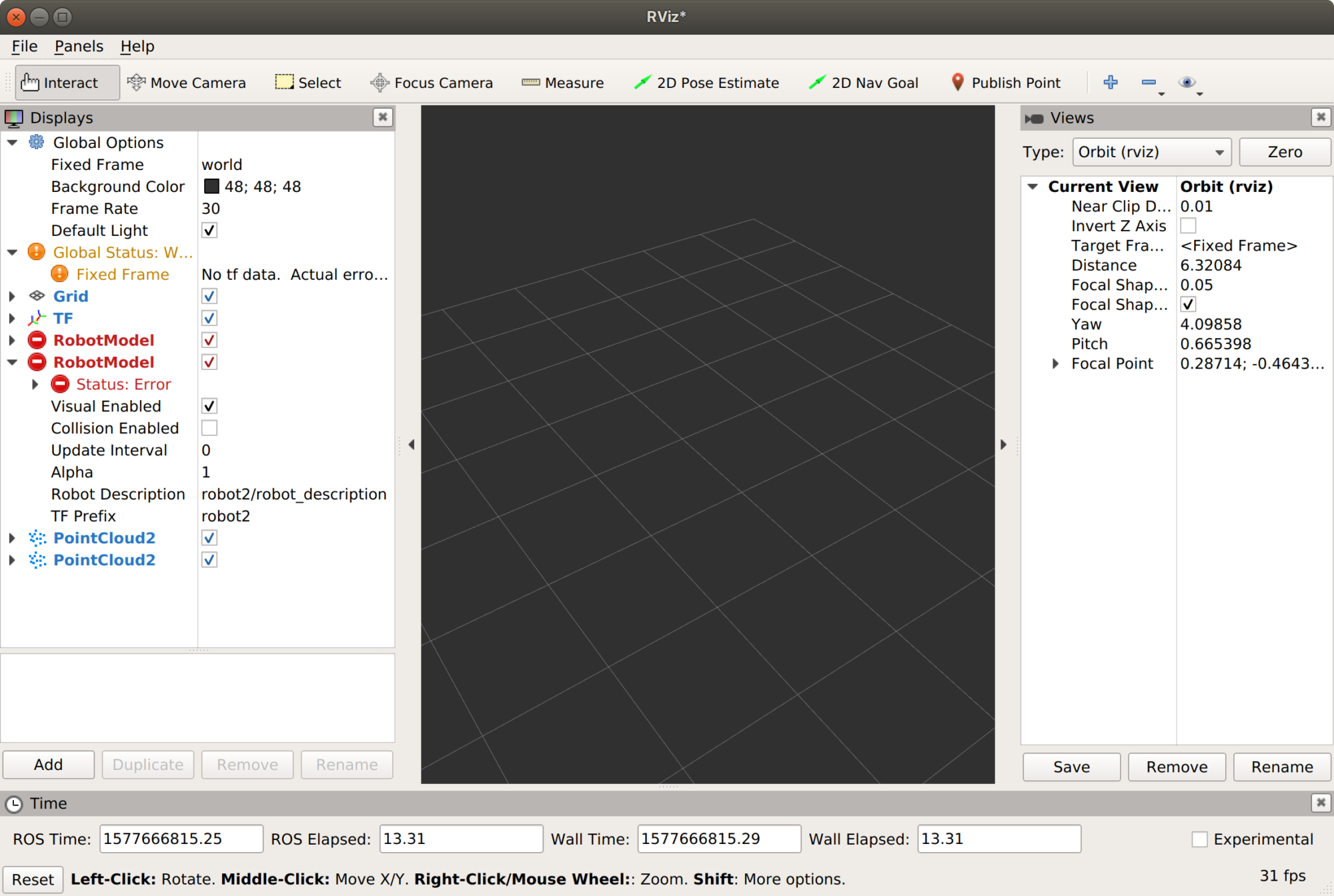Click the blue plus add-tool icon
The width and height of the screenshot is (1334, 896).
[x=1111, y=82]
